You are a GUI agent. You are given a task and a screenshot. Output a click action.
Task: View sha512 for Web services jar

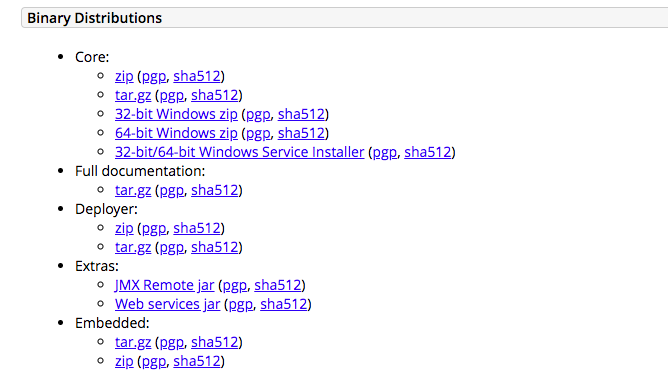[x=284, y=304]
